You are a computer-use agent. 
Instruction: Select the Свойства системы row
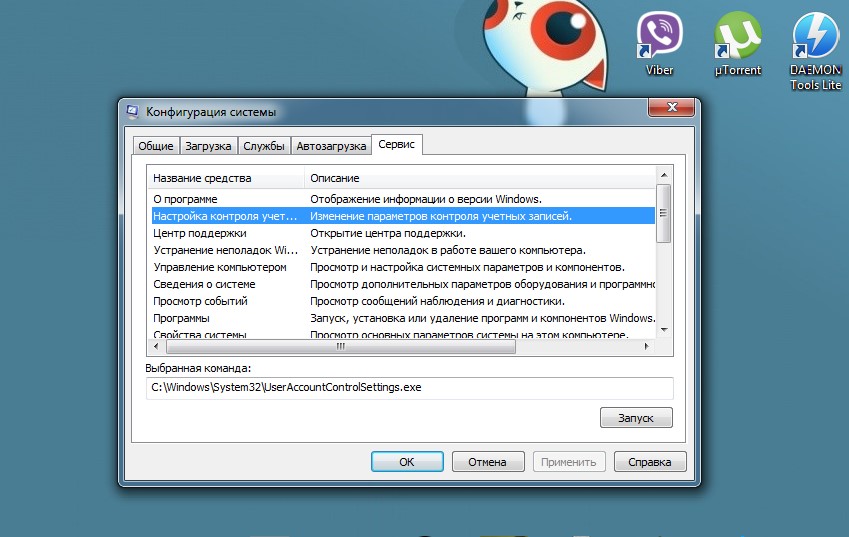pos(403,335)
